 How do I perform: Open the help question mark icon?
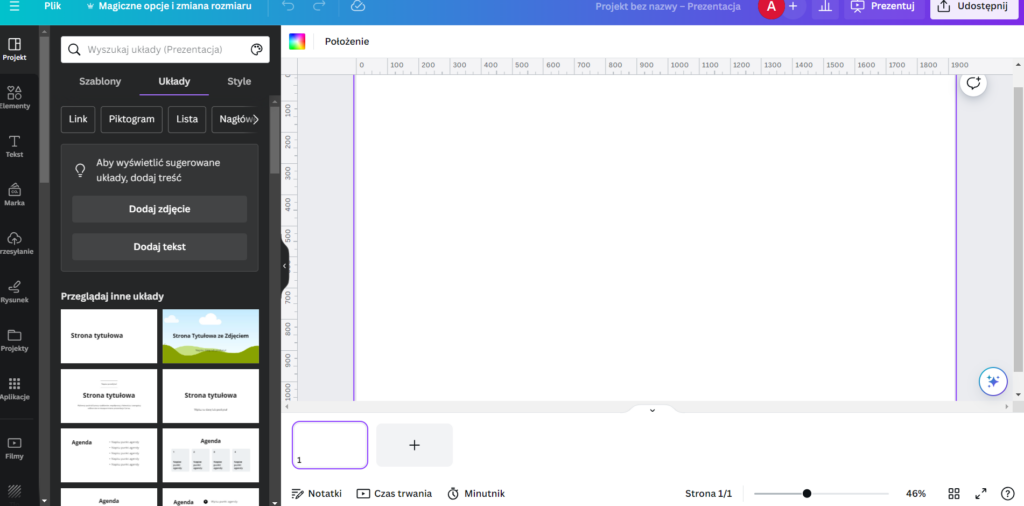1007,494
